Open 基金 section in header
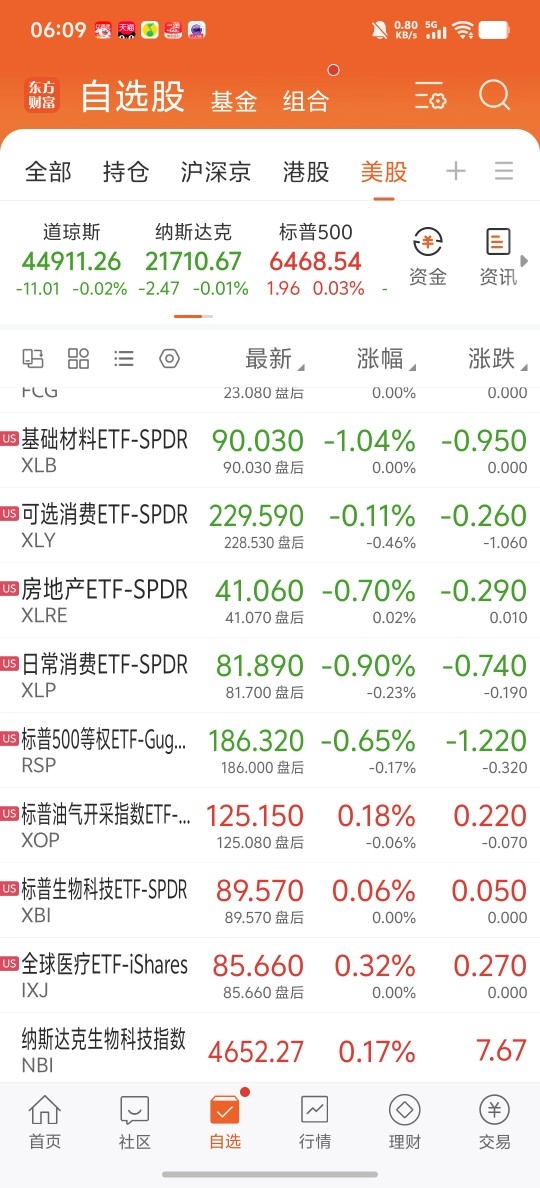Screen dimensions: 540x1188 234,101
